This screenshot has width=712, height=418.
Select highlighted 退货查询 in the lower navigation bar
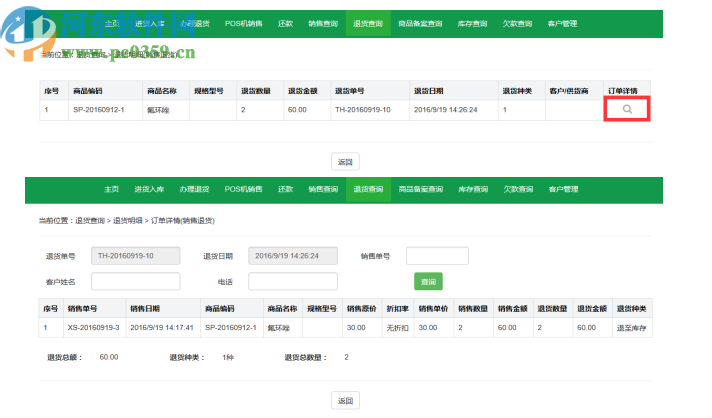368,189
